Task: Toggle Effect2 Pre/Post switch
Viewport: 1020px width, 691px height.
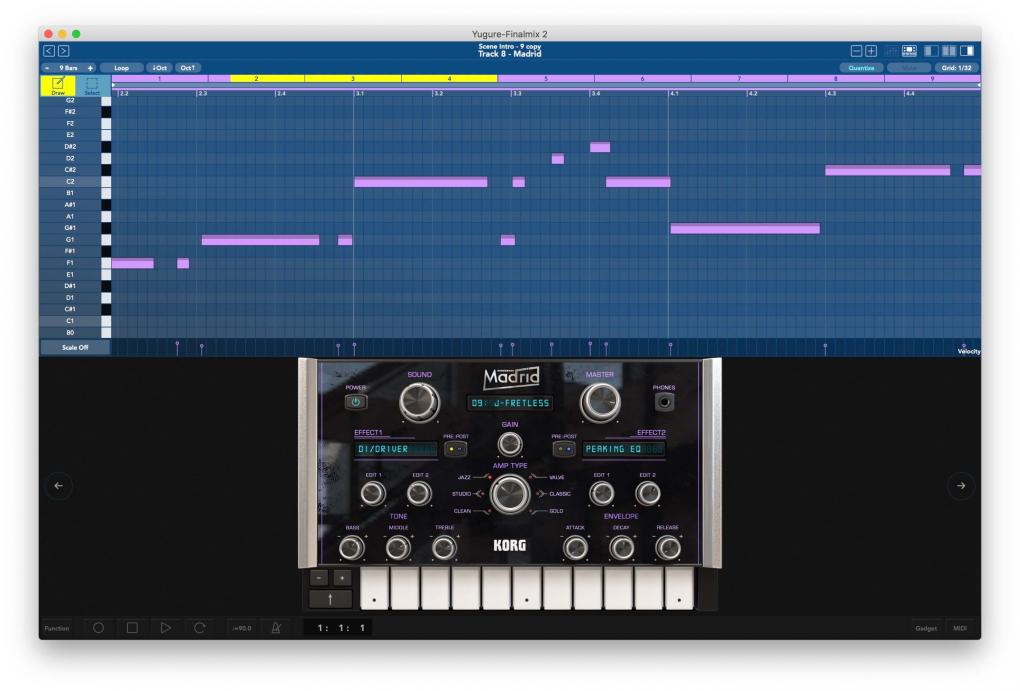Action: coord(563,449)
